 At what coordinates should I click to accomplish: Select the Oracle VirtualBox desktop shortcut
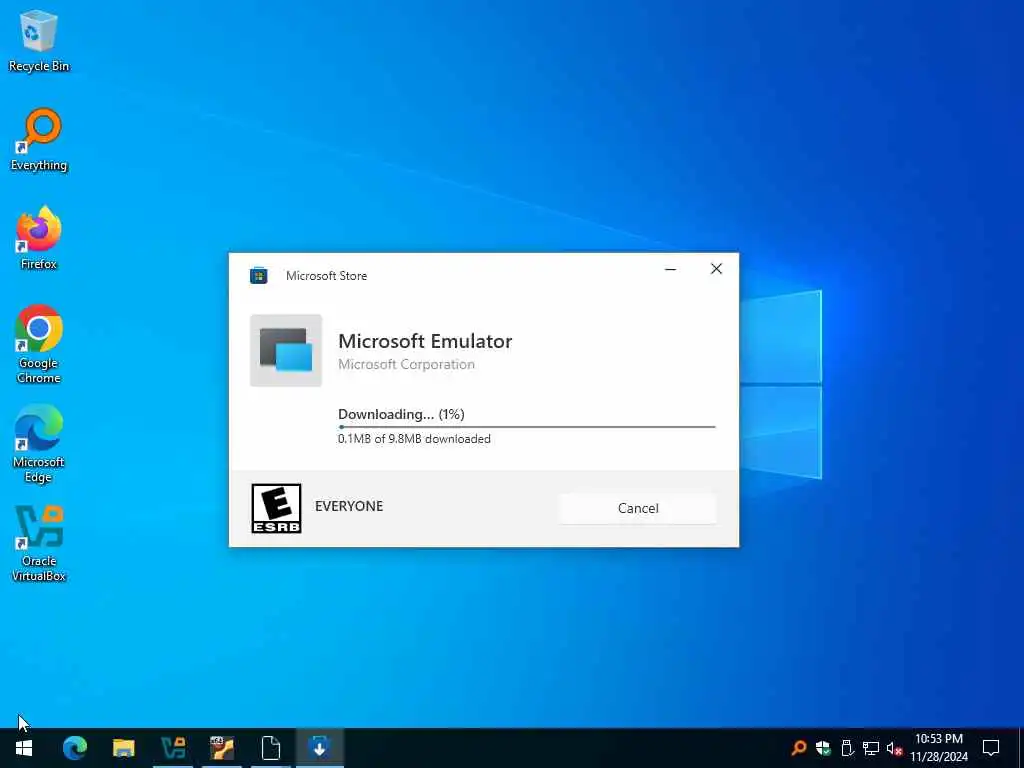point(39,543)
